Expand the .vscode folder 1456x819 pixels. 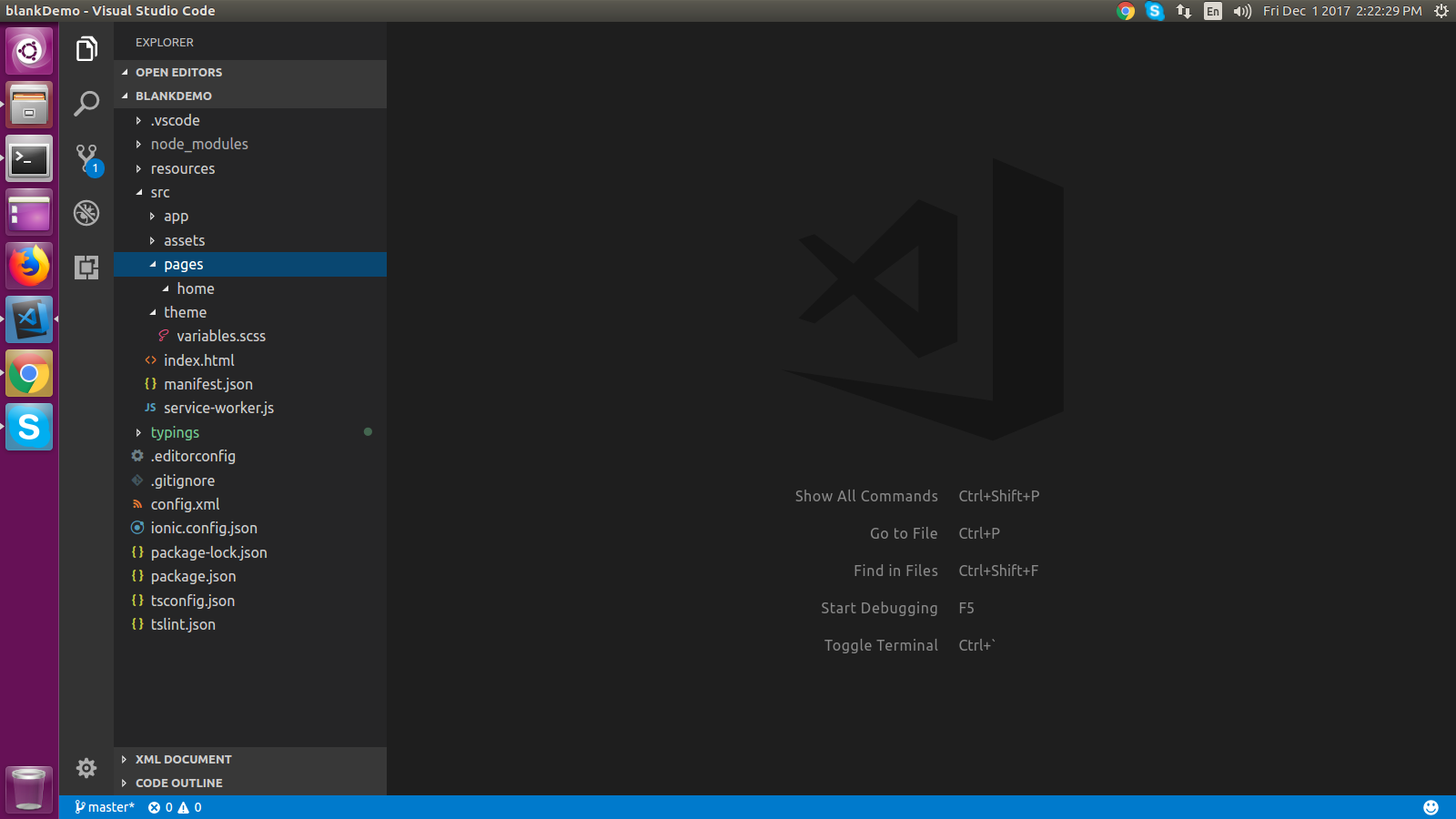click(x=250, y=120)
